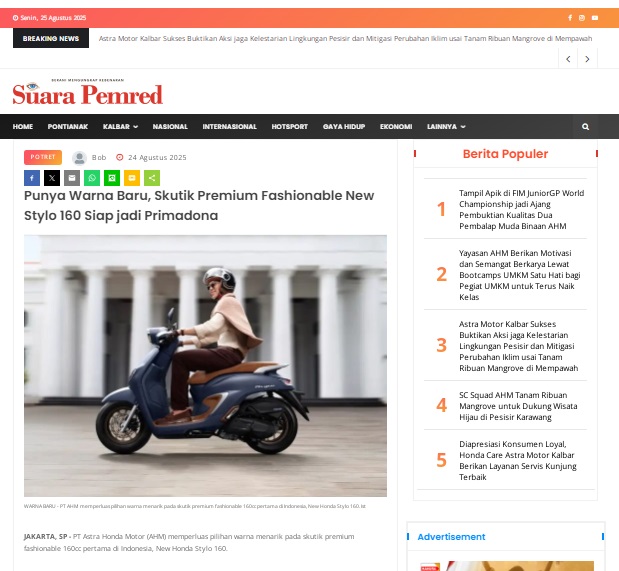
Task: Open Facebook page from top bar
Action: click(570, 18)
